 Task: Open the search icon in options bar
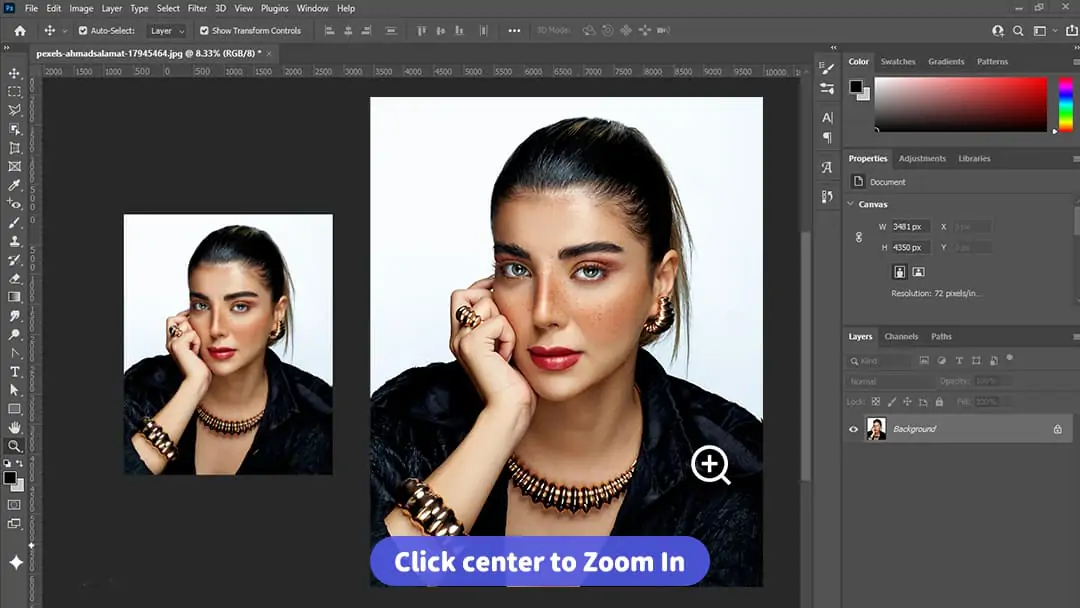tap(1018, 30)
